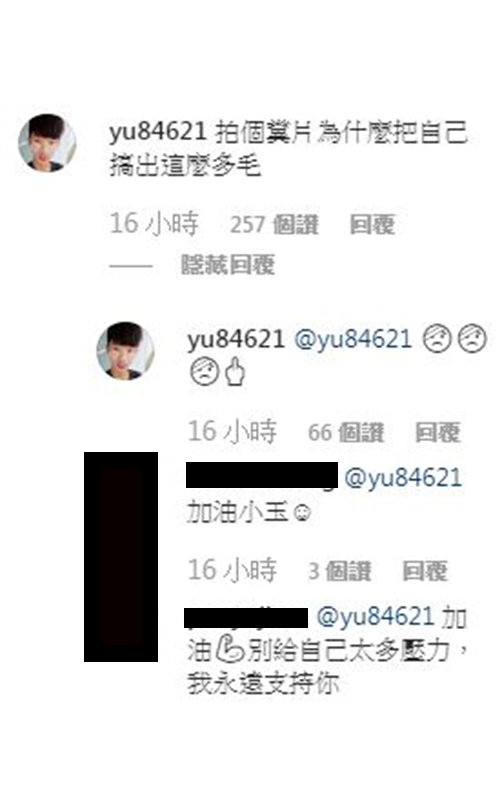Screen dimensions: 500x800
Task: Open the 257 個讚 likes list
Action: point(274,224)
